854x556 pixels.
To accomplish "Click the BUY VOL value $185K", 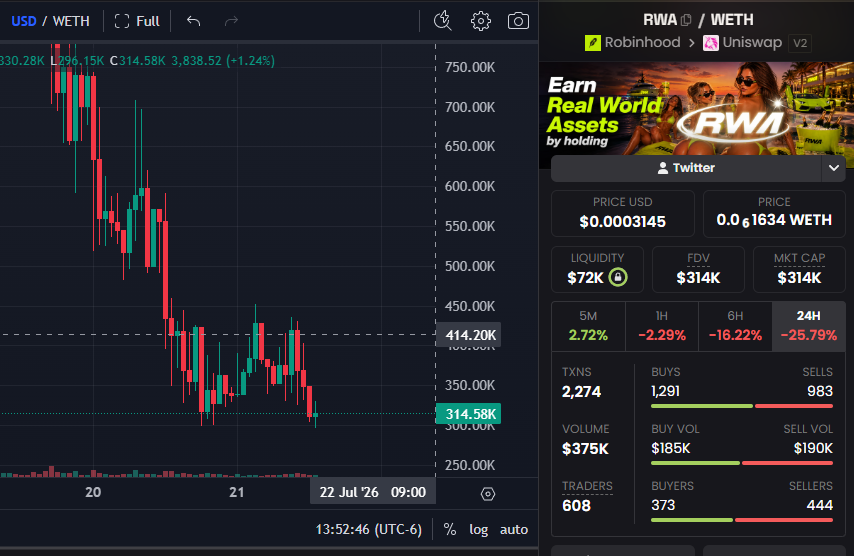I will [x=670, y=448].
